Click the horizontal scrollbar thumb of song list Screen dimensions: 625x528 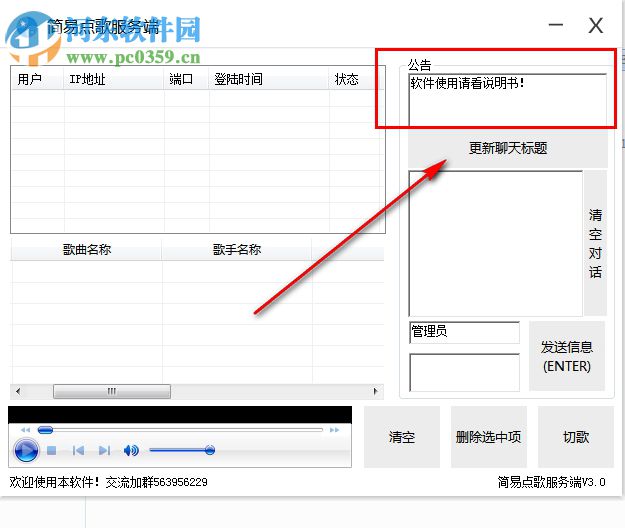112,391
